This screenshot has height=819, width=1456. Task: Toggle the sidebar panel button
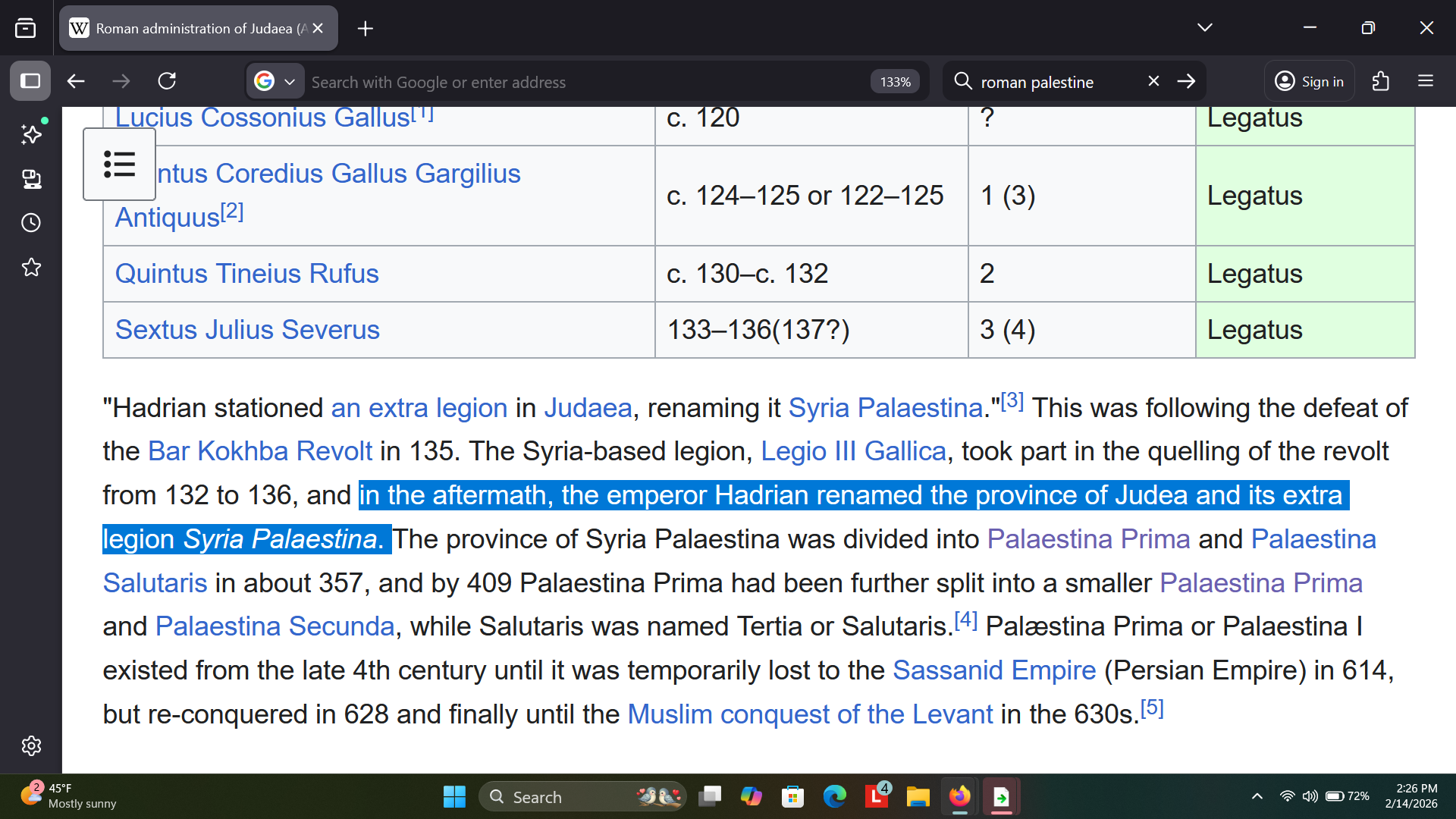tap(30, 81)
